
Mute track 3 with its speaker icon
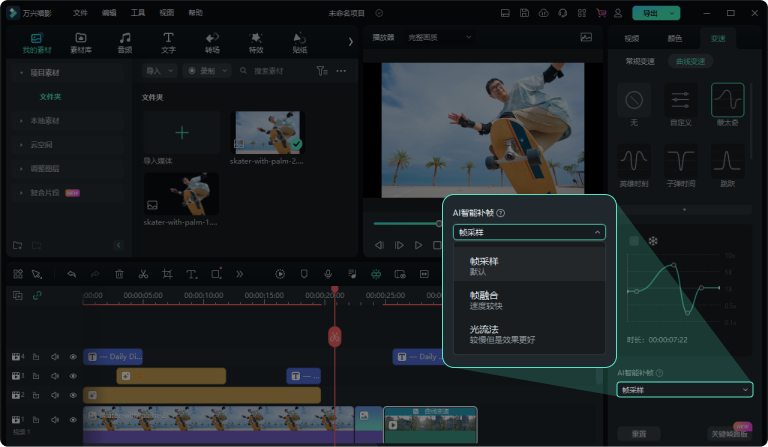[x=55, y=376]
